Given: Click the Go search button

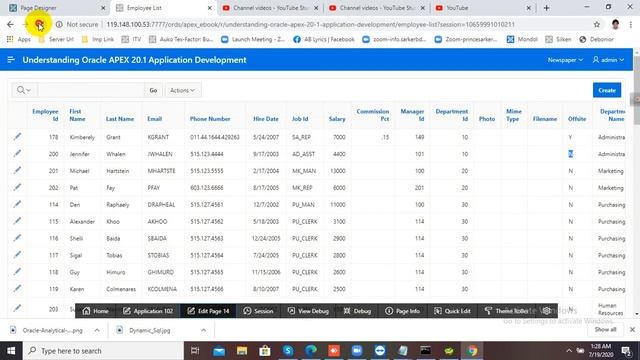Looking at the screenshot, I should tap(153, 90).
